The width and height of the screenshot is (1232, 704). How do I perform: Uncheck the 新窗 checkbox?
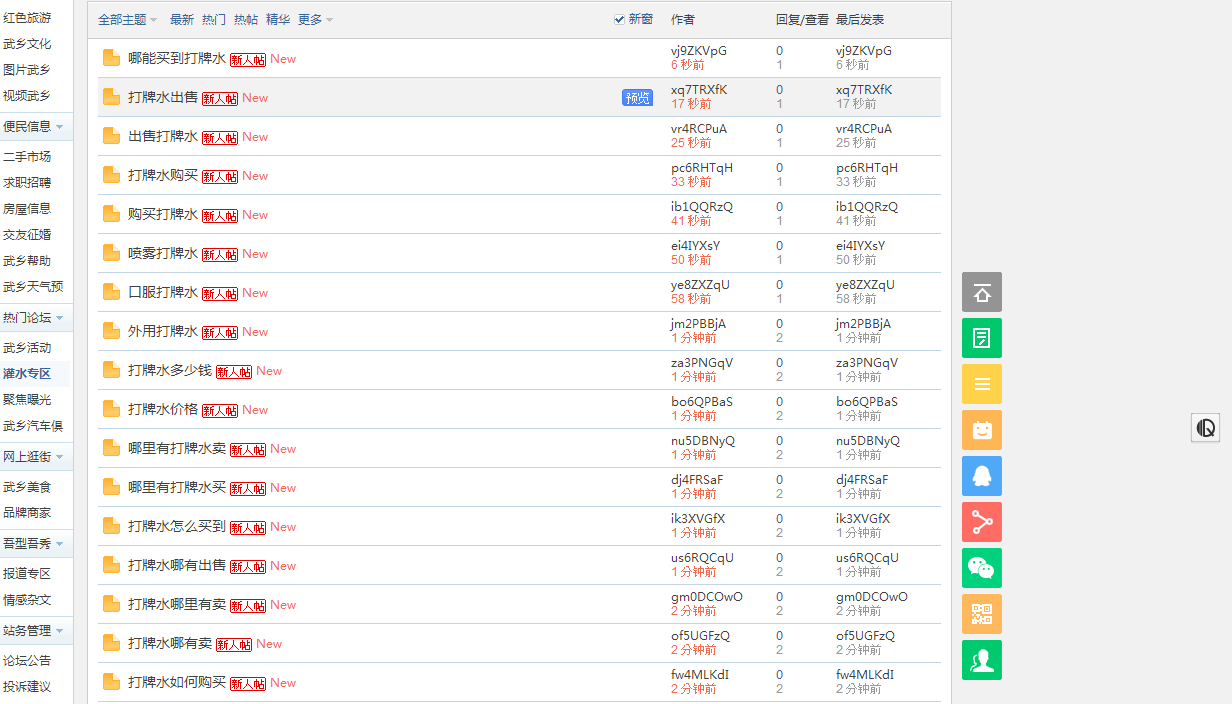[x=620, y=18]
